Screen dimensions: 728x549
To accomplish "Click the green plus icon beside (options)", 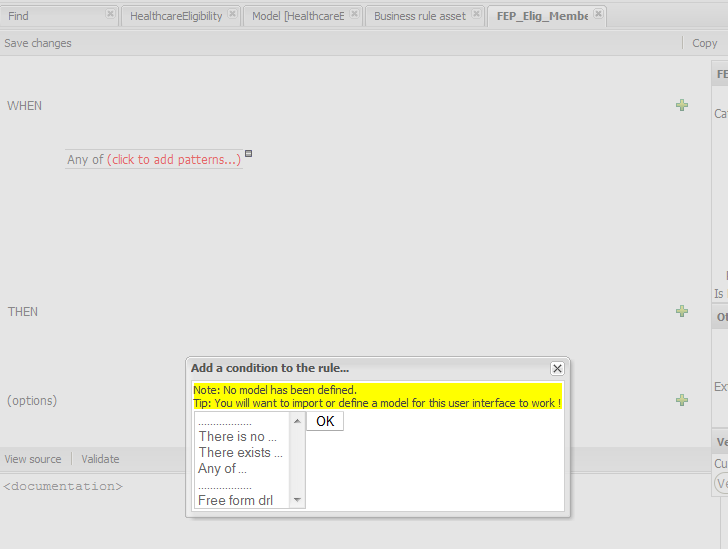I will [682, 400].
